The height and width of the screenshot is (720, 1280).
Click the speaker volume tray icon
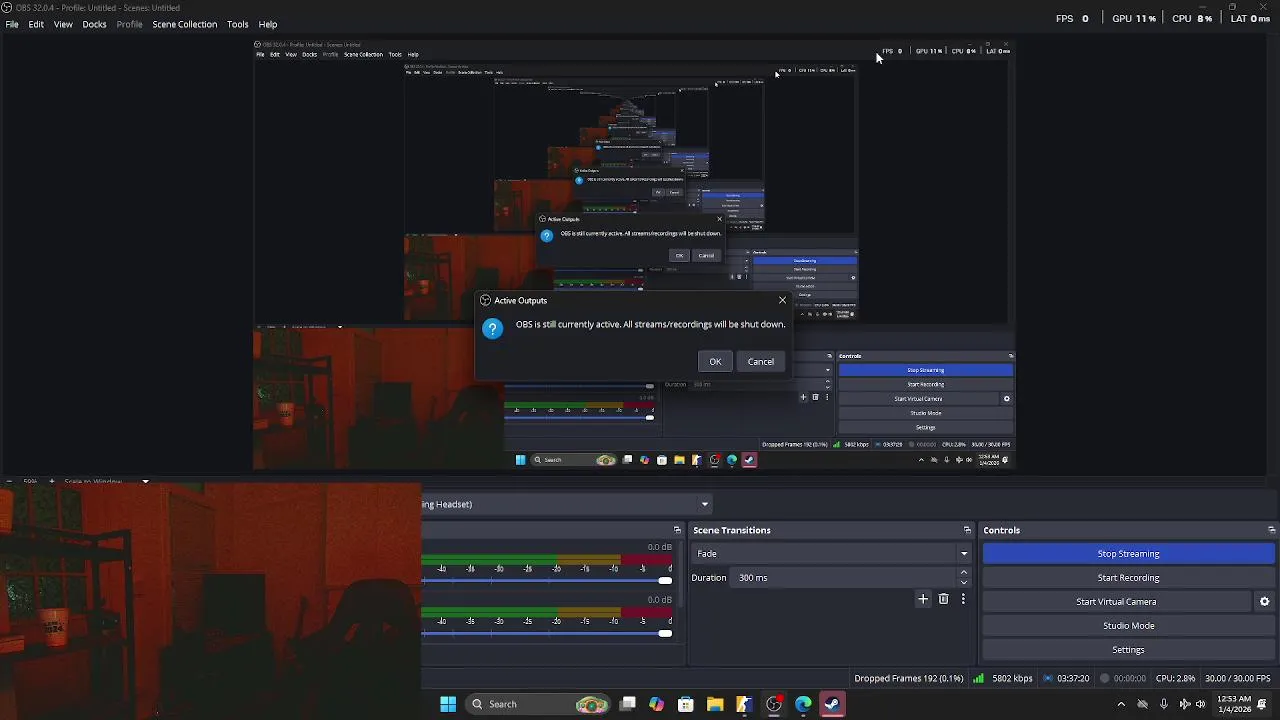point(1200,704)
